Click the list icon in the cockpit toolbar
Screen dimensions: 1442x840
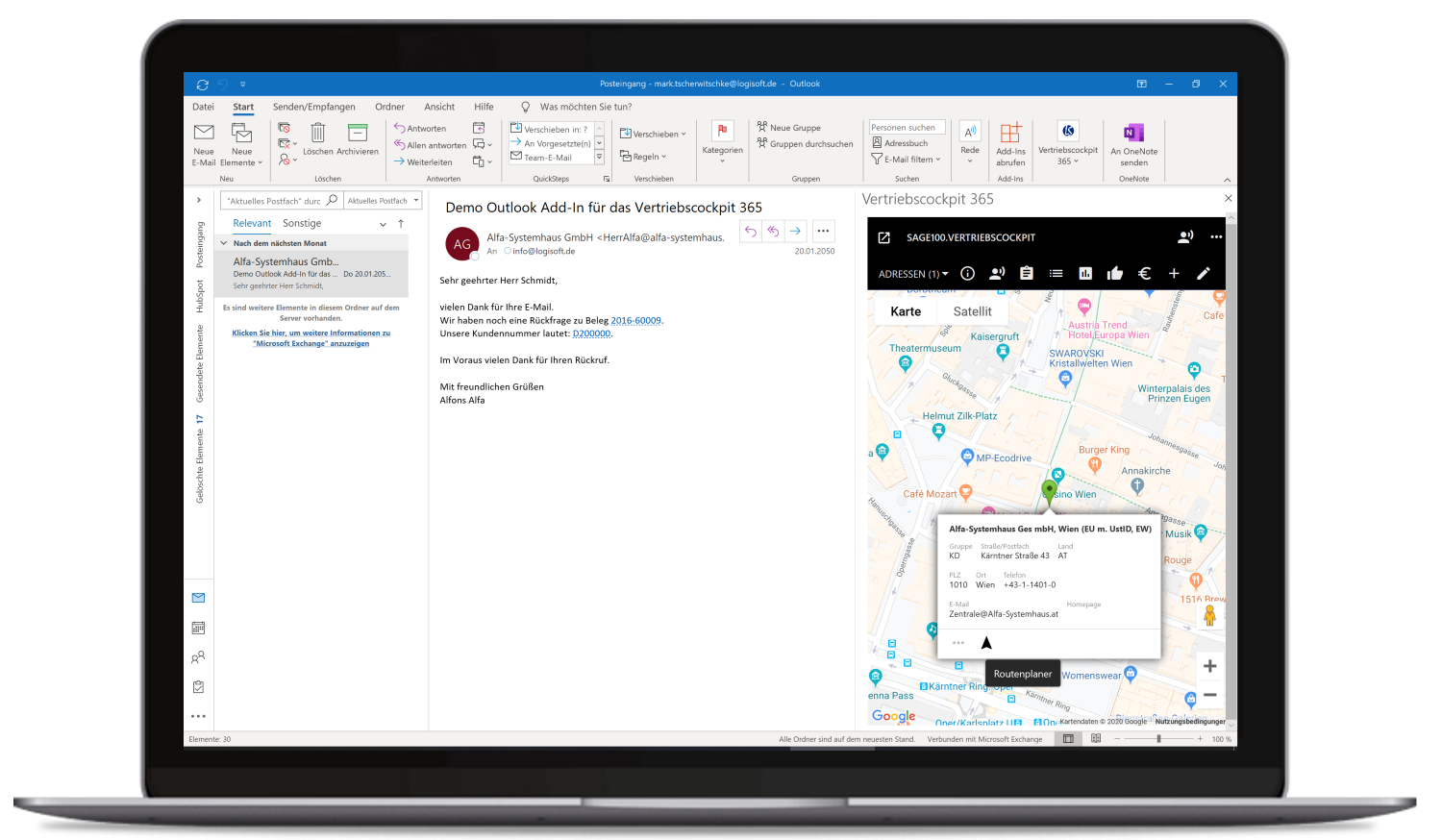click(1056, 274)
